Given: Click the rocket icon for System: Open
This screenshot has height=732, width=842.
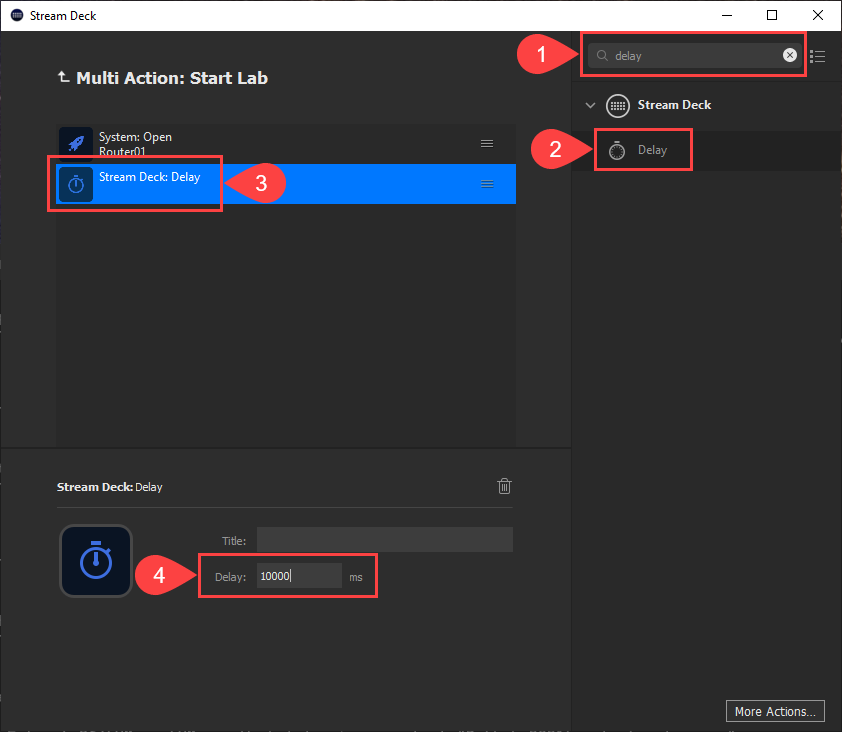Looking at the screenshot, I should click(76, 144).
